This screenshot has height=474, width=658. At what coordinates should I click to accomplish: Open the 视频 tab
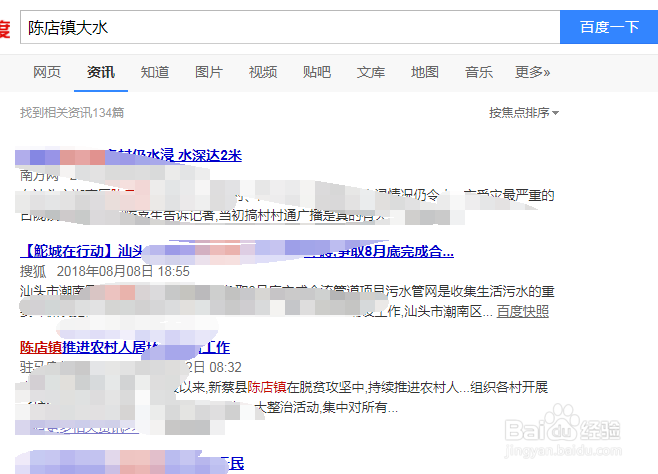[263, 72]
